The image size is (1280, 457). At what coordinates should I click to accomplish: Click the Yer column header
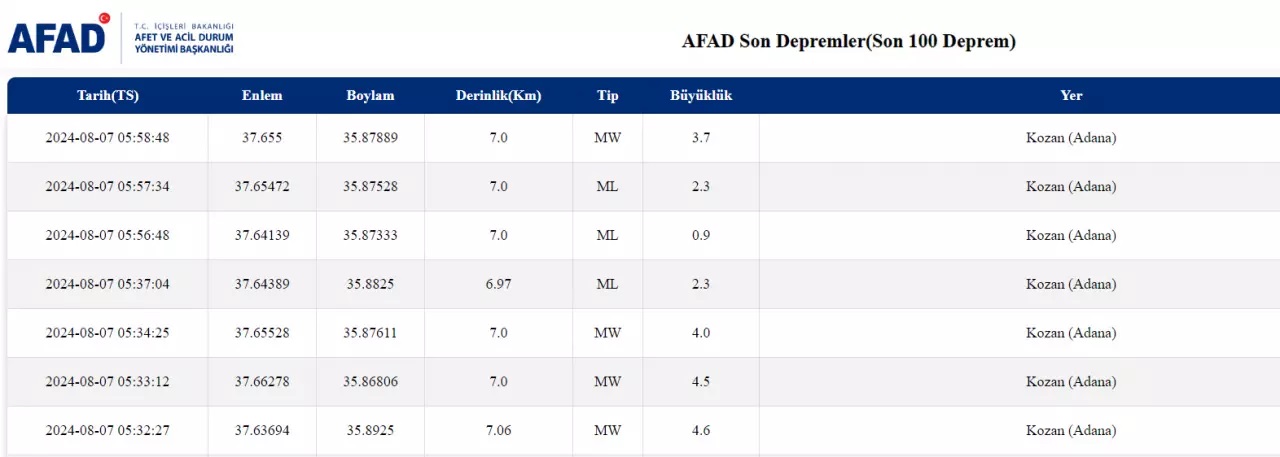pos(1071,96)
